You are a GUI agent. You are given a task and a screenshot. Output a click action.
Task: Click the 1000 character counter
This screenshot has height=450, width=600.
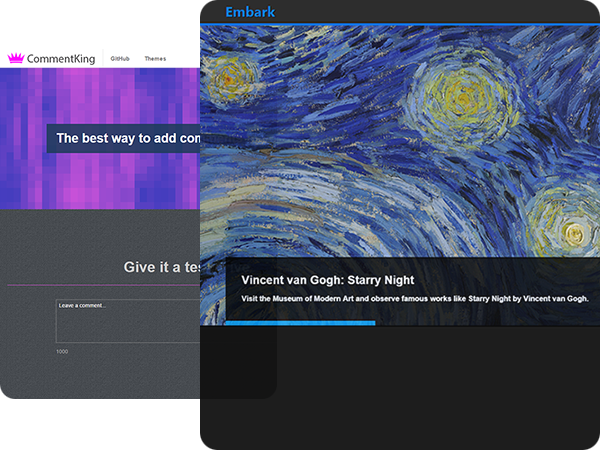(62, 352)
